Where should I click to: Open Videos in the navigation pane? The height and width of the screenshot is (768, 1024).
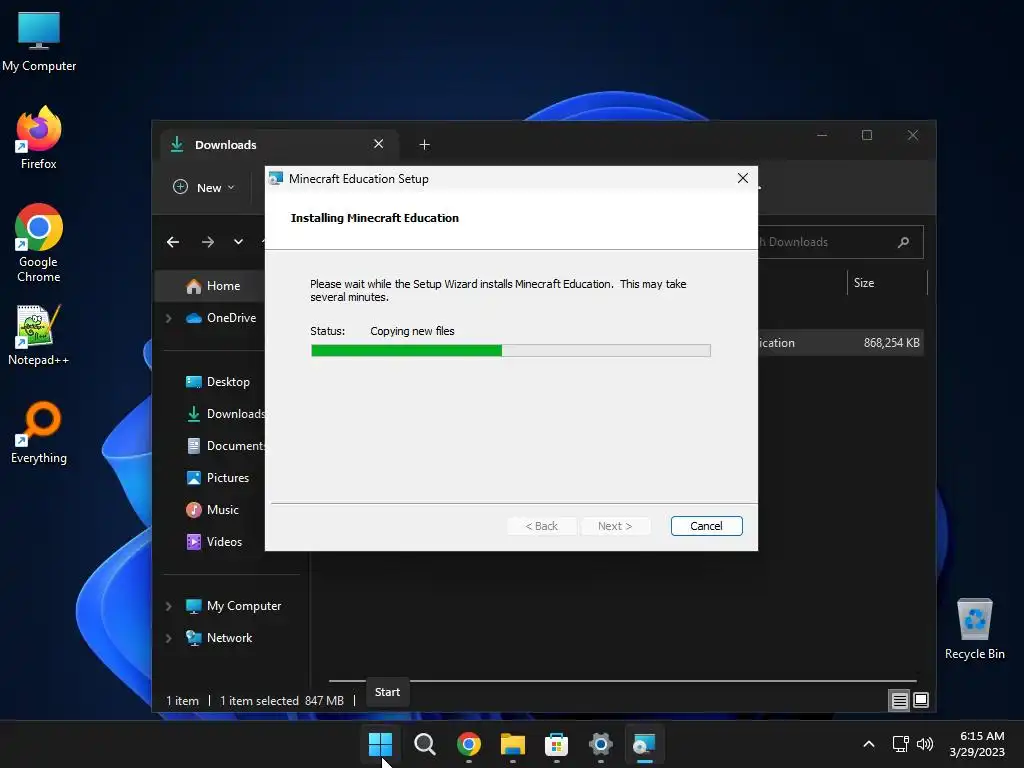click(x=214, y=542)
